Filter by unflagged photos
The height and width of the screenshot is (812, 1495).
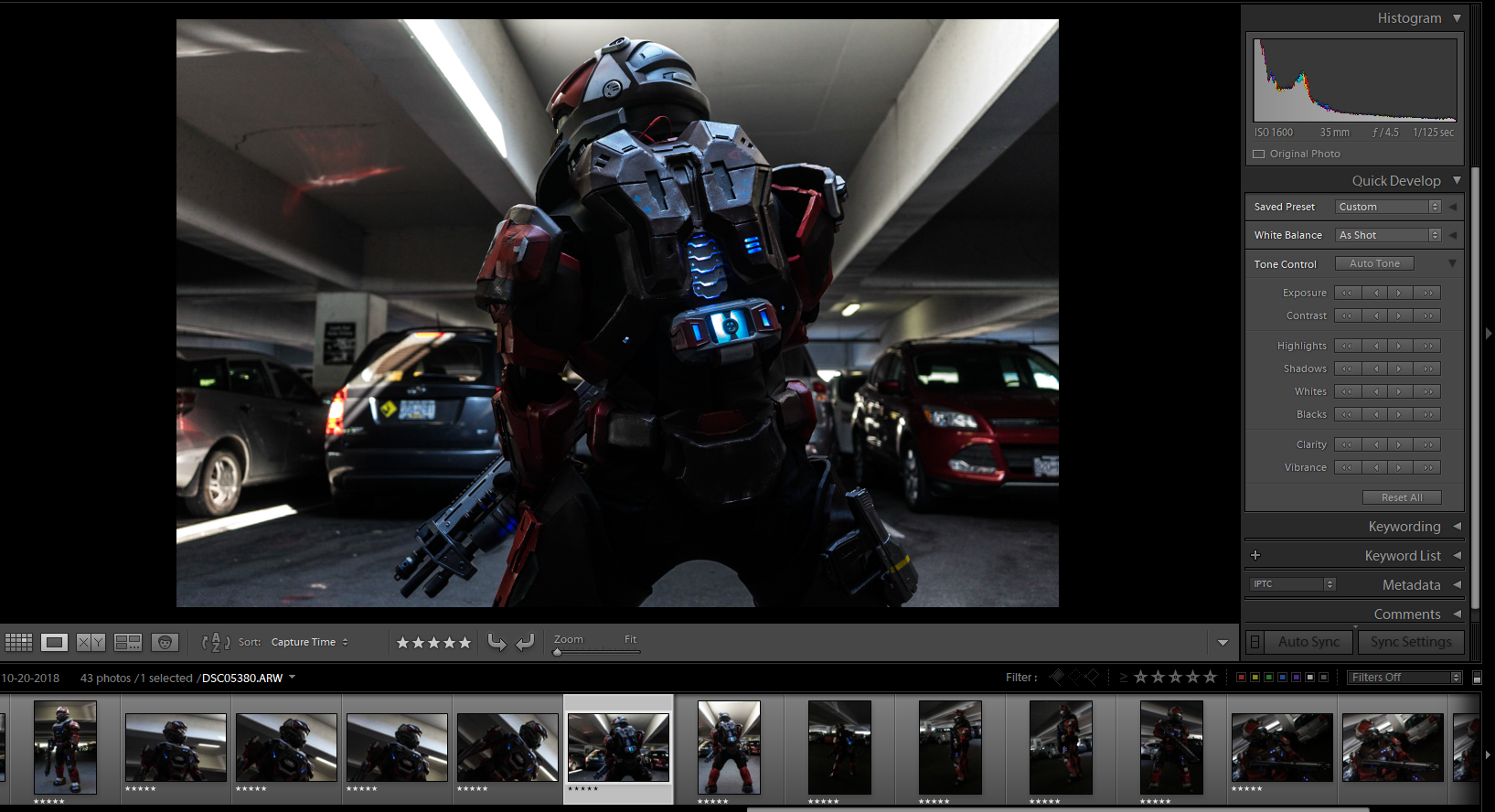[x=1075, y=677]
